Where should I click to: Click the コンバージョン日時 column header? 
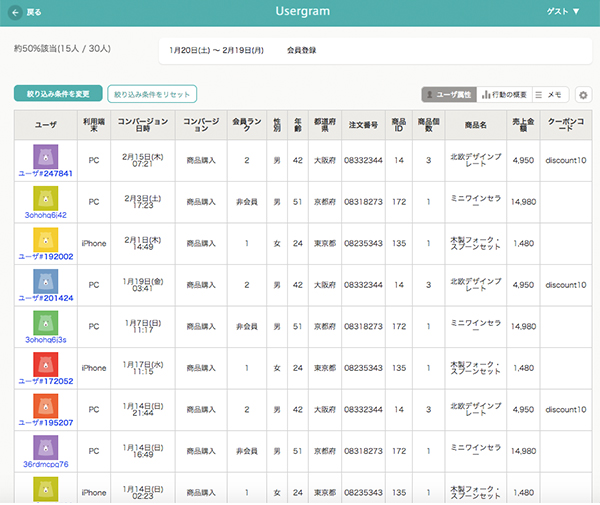click(143, 125)
